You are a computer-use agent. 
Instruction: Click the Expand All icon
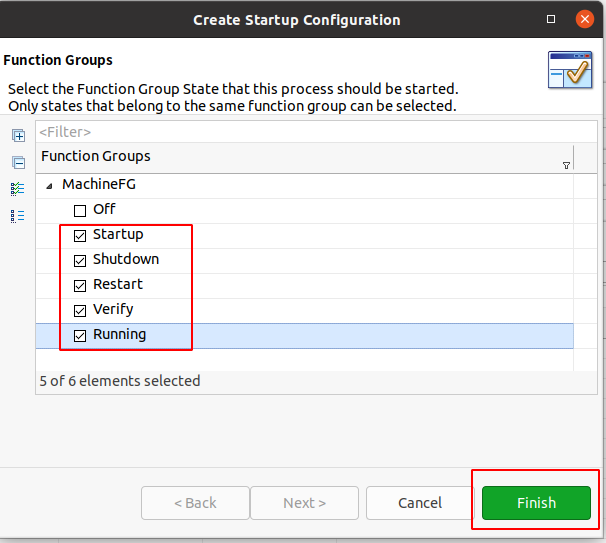18,135
